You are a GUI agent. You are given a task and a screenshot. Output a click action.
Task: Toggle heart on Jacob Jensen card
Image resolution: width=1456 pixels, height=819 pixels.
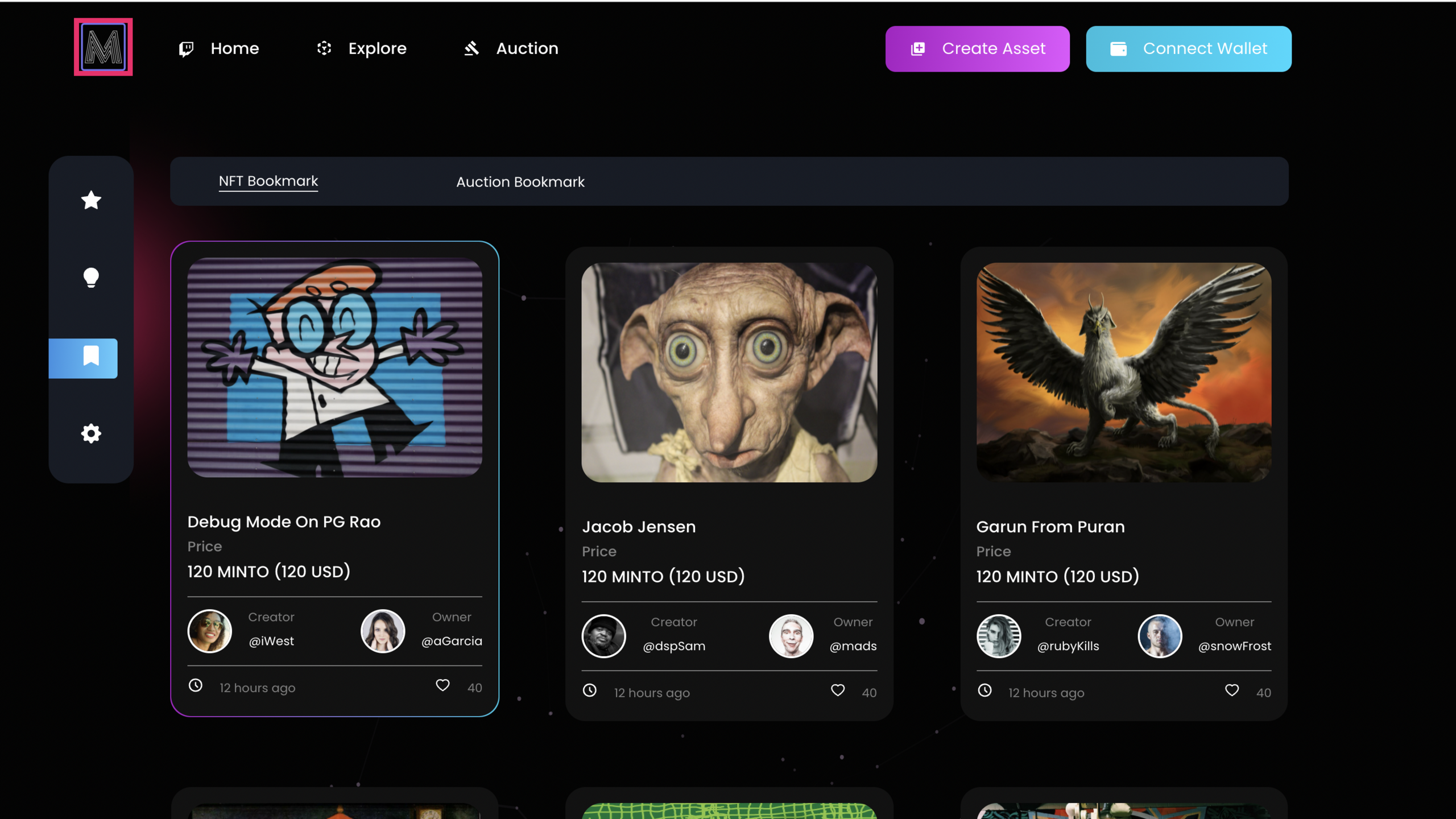(x=837, y=690)
